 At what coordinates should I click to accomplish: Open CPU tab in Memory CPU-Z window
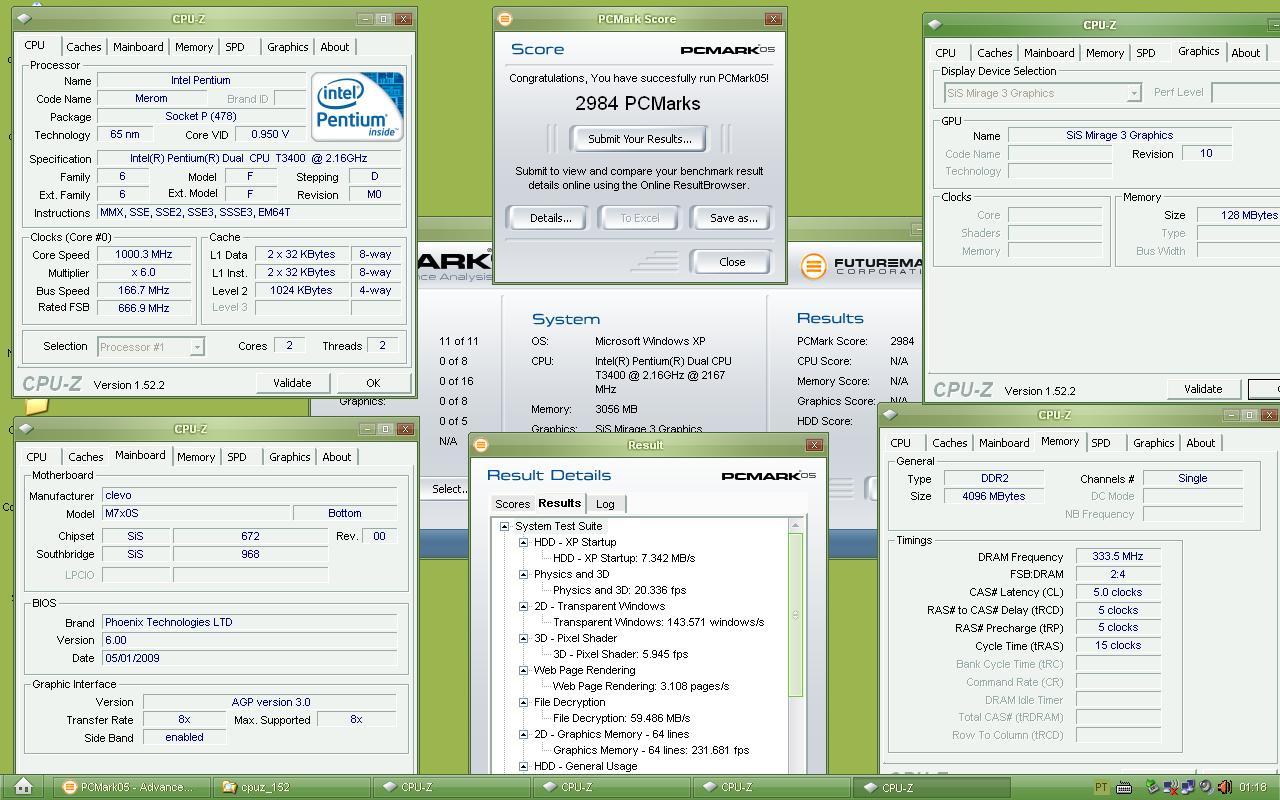pyautogui.click(x=900, y=443)
